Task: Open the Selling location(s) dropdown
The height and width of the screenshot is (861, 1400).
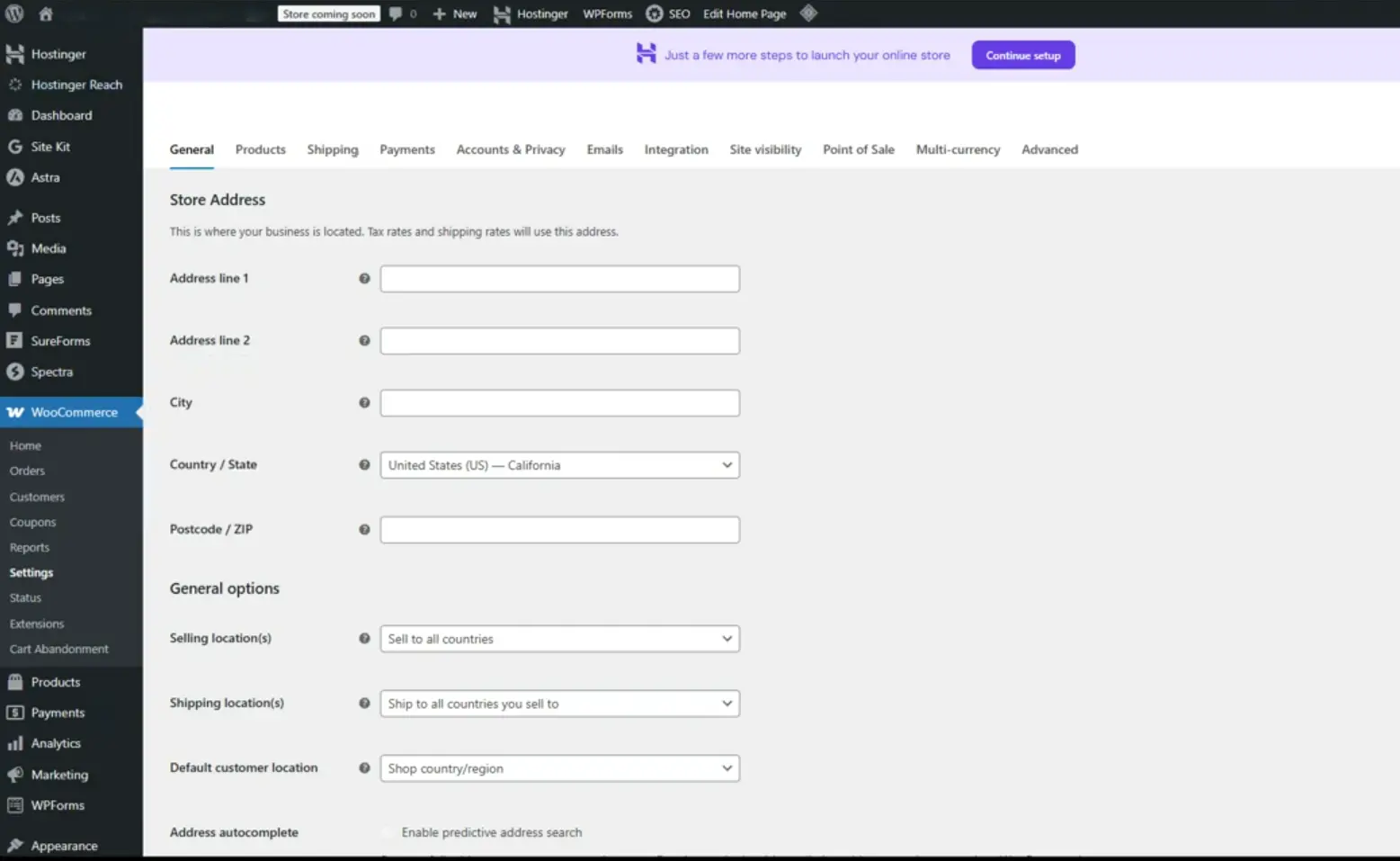Action: click(x=559, y=639)
